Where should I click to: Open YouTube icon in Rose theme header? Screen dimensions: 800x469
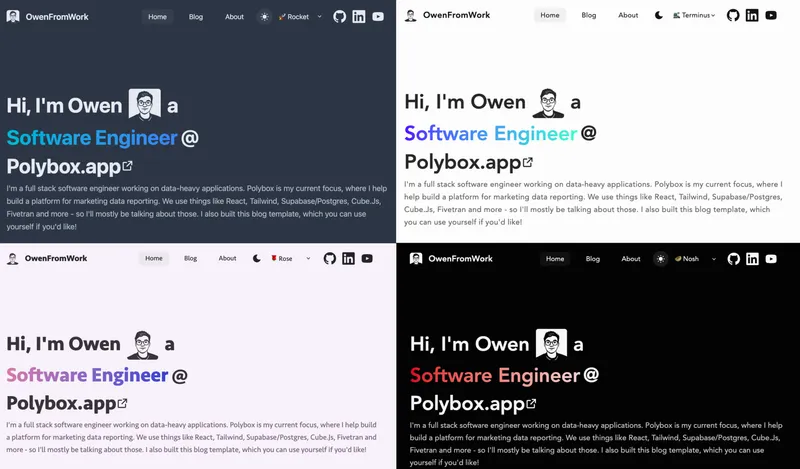[x=367, y=259]
